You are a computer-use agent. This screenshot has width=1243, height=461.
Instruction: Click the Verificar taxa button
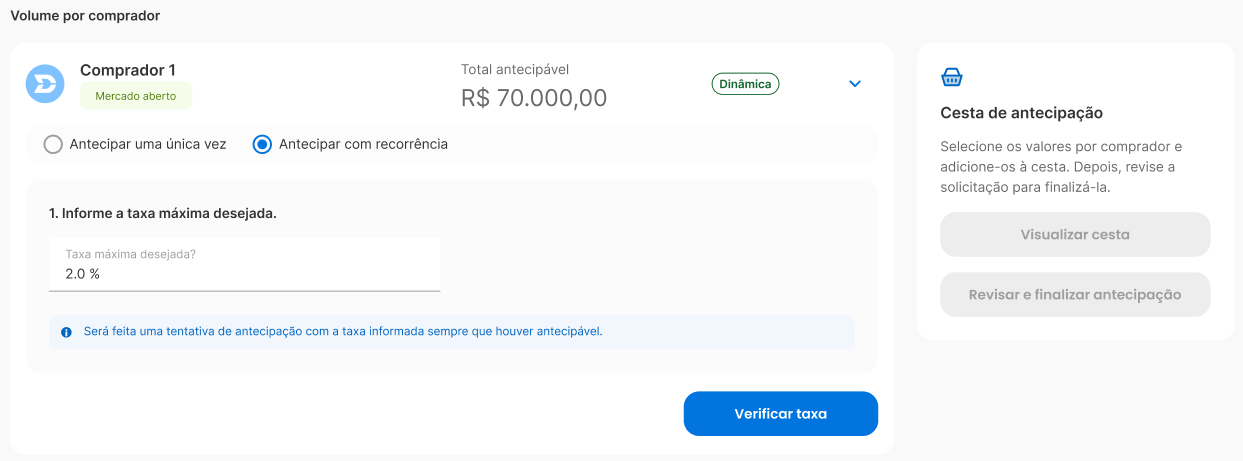tap(781, 414)
